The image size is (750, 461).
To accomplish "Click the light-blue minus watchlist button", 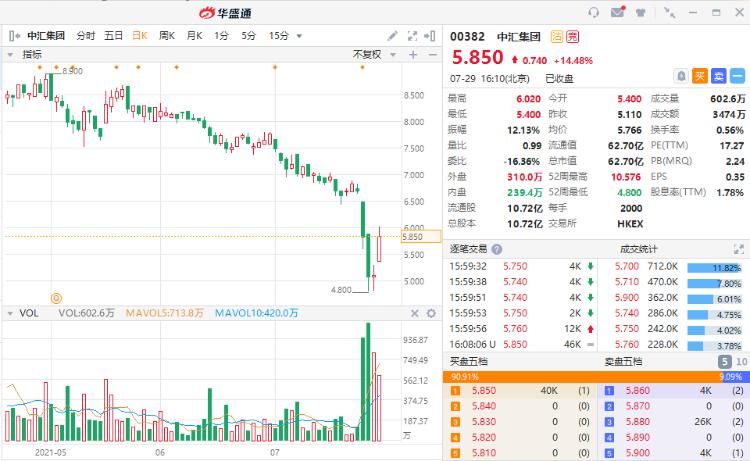I will coord(737,76).
